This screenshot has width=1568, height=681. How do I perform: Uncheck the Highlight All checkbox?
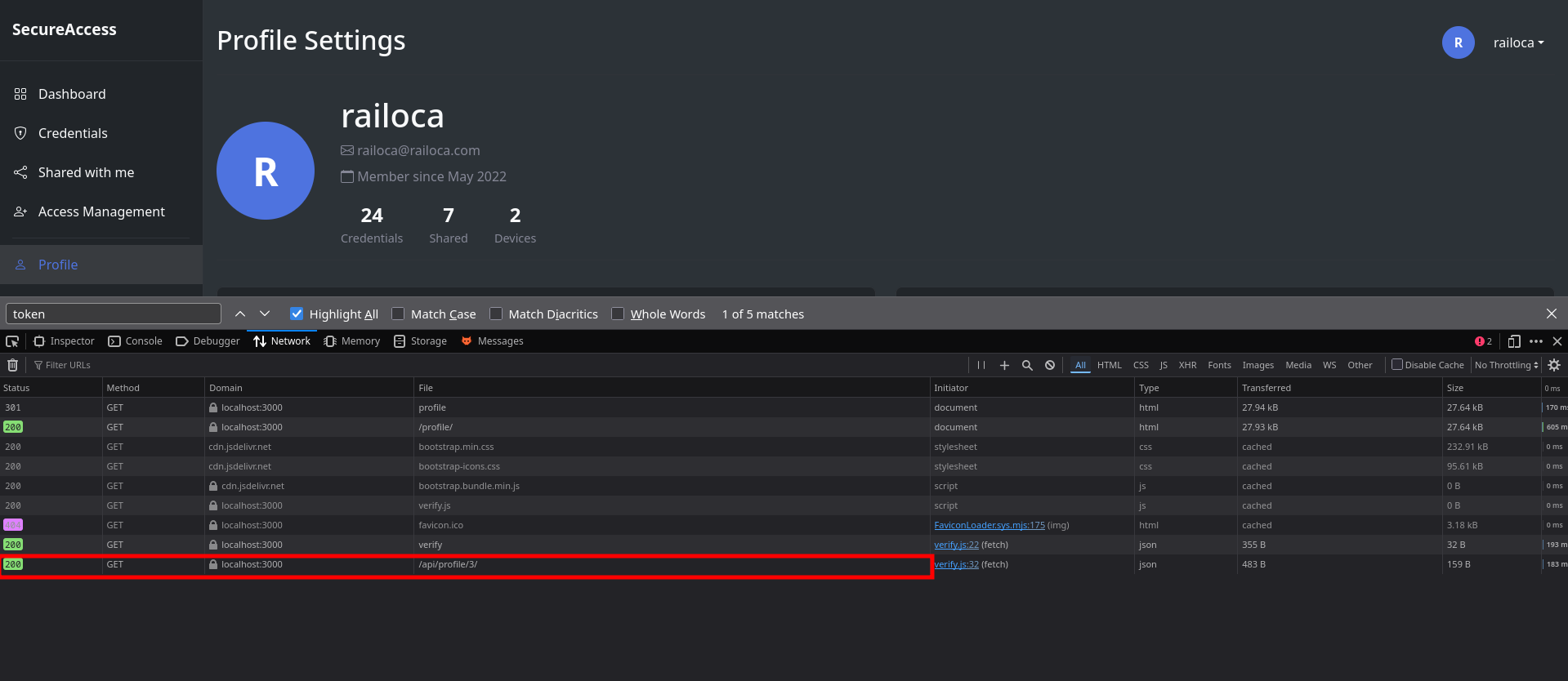[297, 314]
